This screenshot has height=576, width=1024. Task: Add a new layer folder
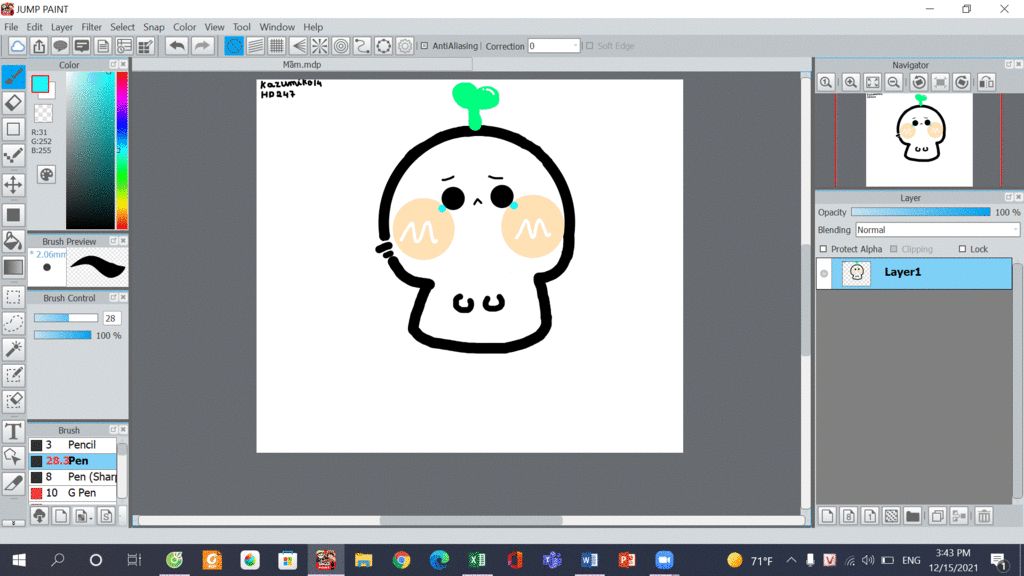(x=913, y=516)
